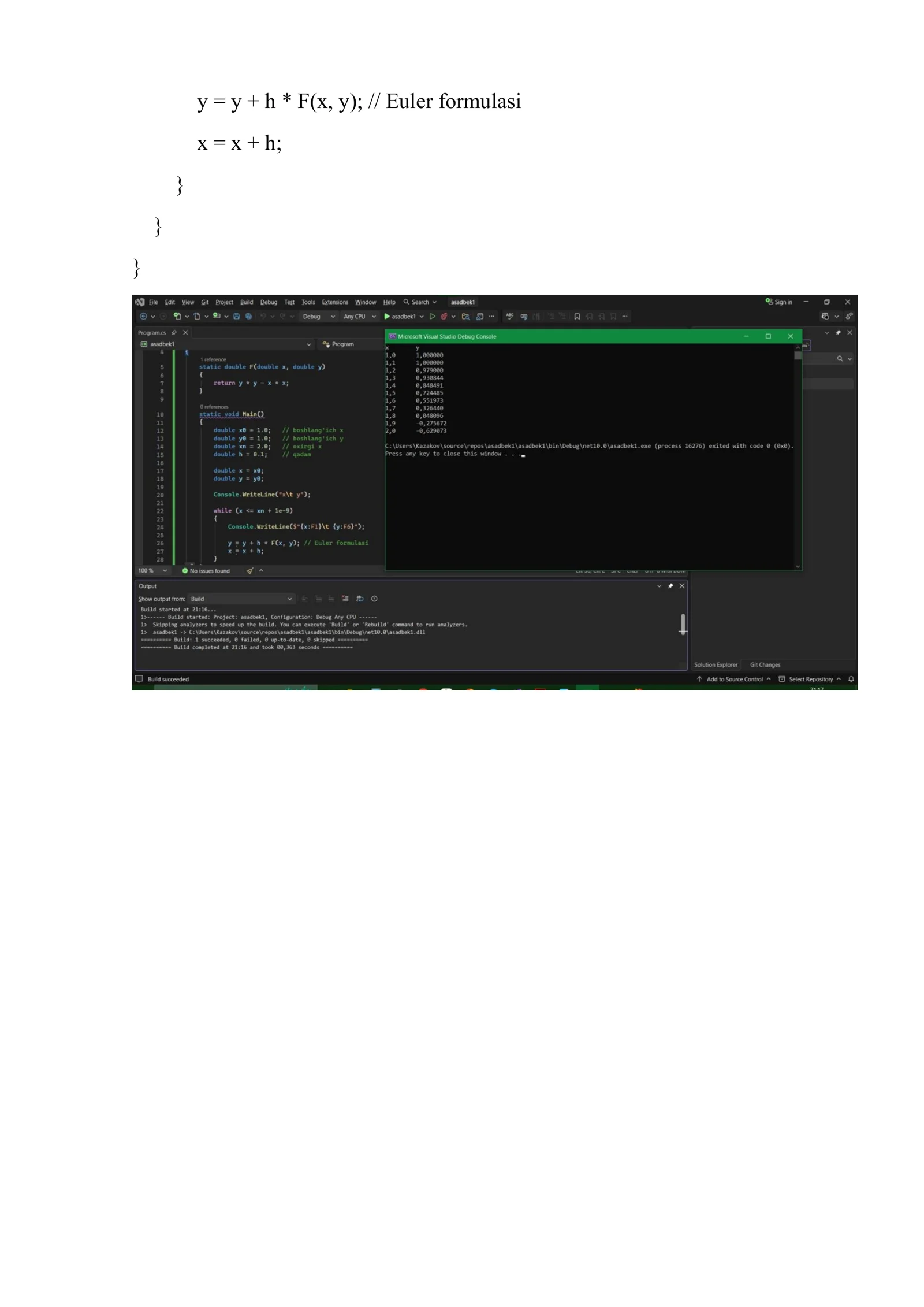
Task: Click the Save All icon
Action: coord(249,317)
